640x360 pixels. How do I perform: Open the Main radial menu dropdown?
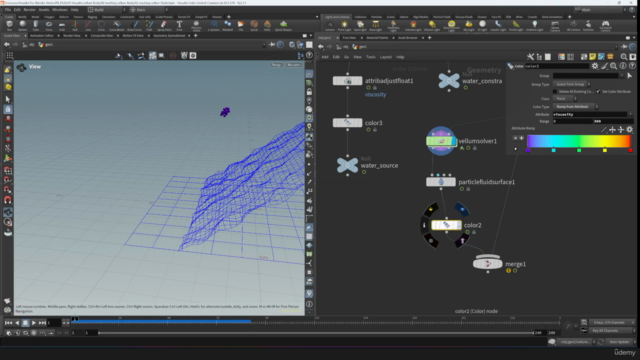[149, 9]
